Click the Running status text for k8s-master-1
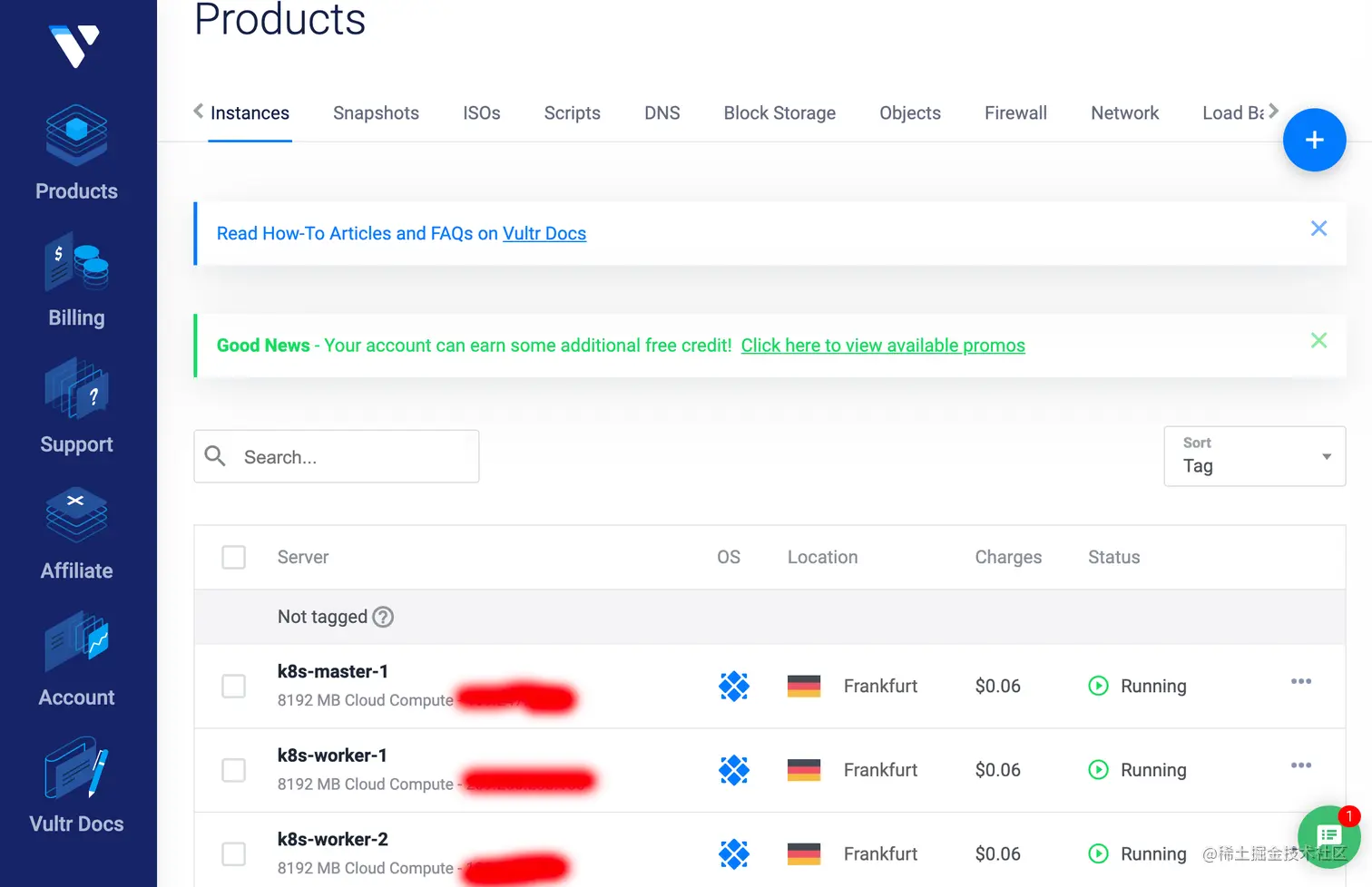Screen dimensions: 1372x887 pyautogui.click(x=1153, y=687)
